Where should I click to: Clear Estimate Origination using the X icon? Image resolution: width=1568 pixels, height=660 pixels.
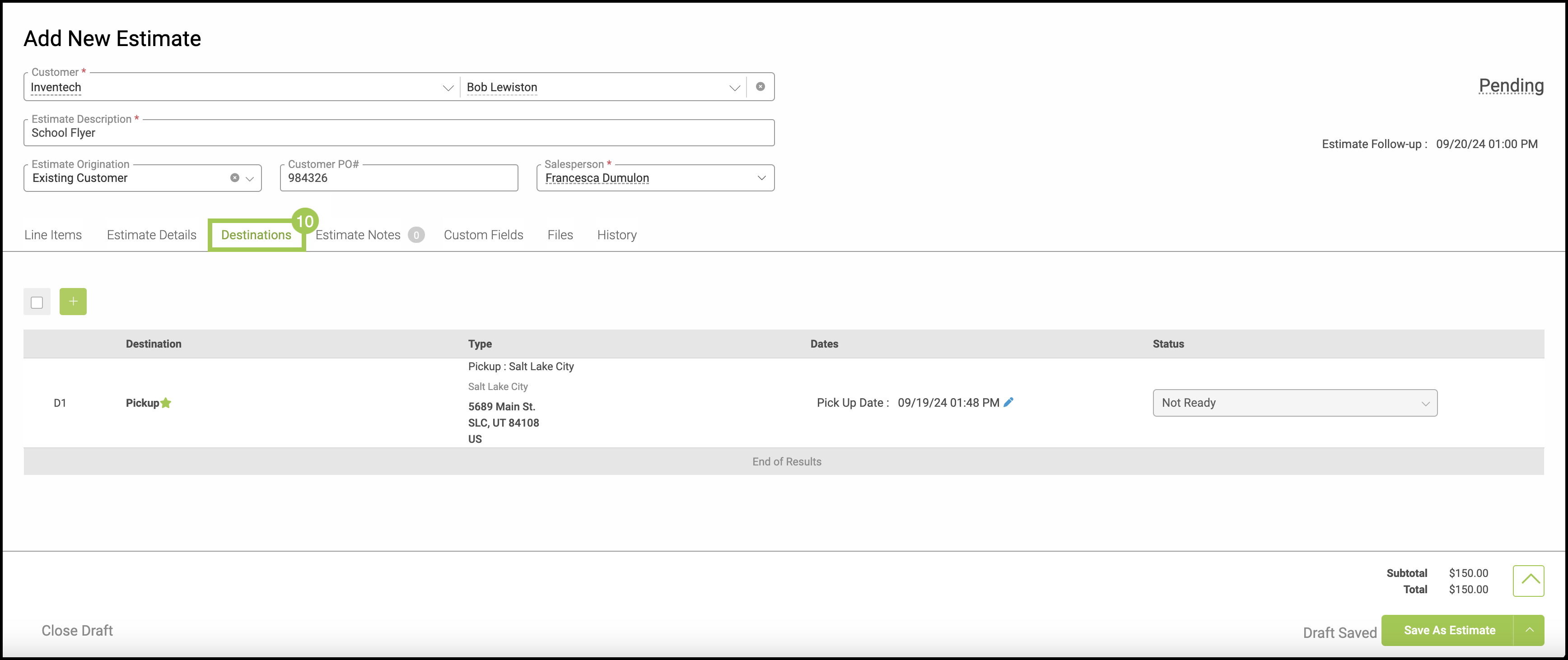point(234,177)
